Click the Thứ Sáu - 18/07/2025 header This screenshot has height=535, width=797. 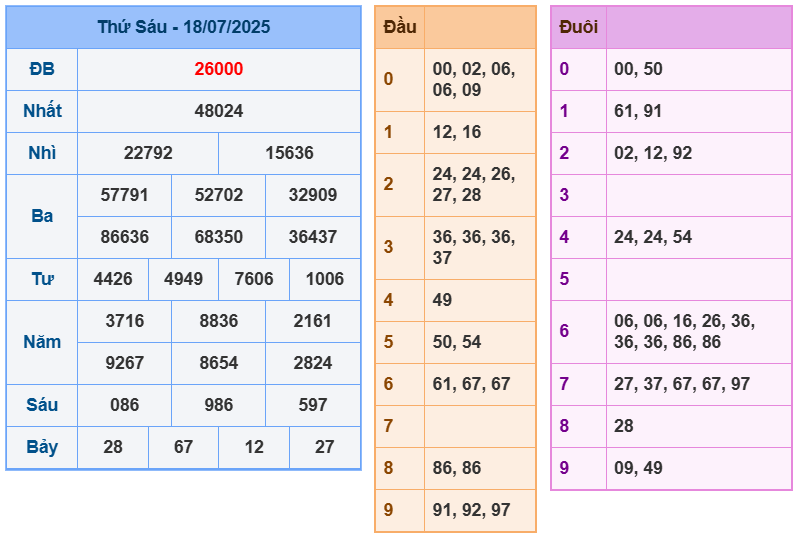184,27
